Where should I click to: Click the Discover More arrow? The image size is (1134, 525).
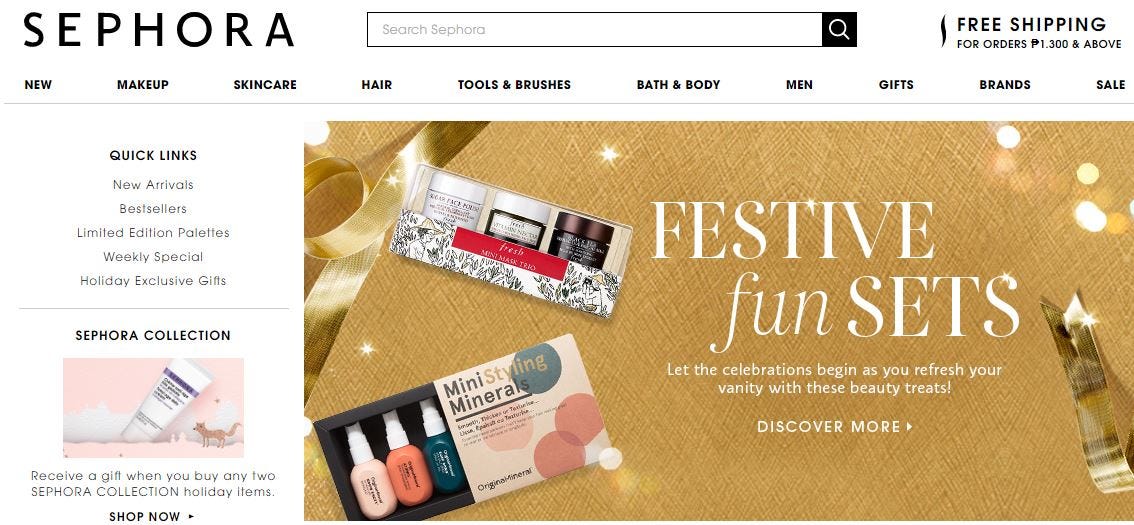[910, 427]
